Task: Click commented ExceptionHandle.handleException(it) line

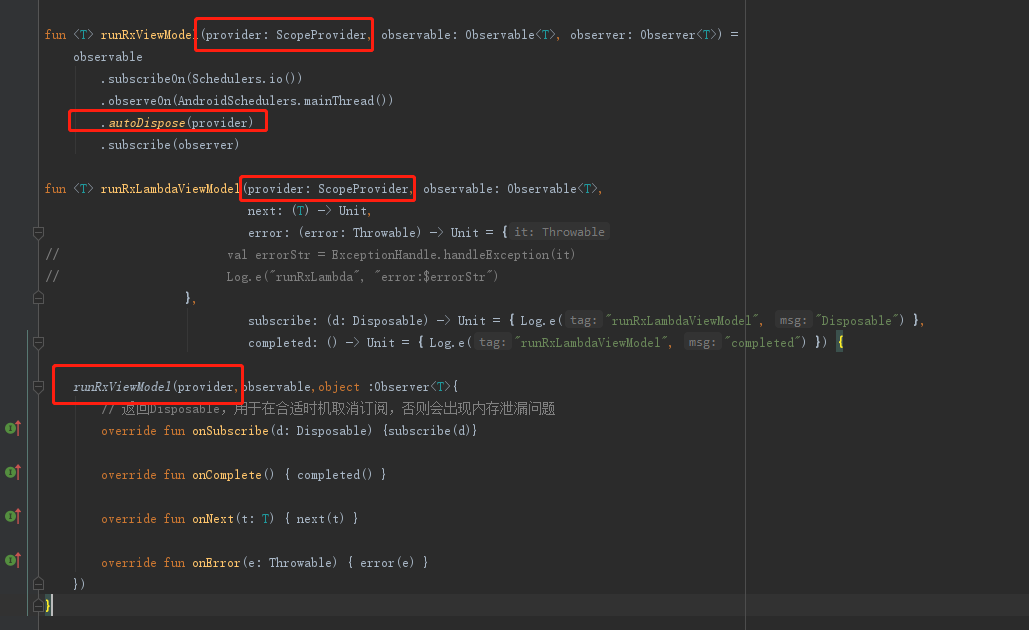Action: [x=401, y=255]
